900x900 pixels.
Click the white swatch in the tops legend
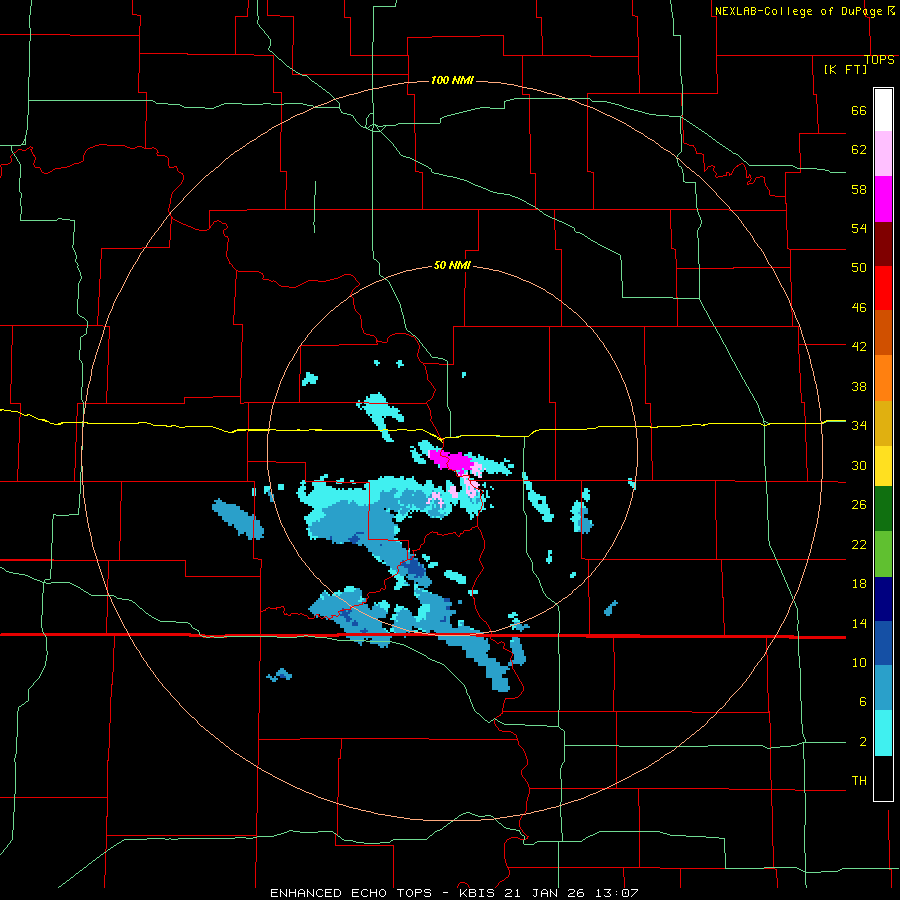tap(883, 110)
